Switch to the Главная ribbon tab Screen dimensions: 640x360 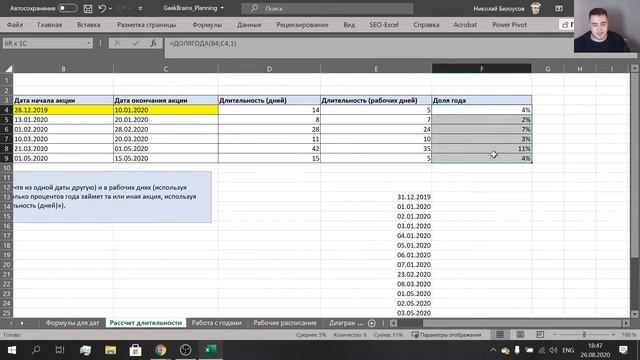[49, 25]
